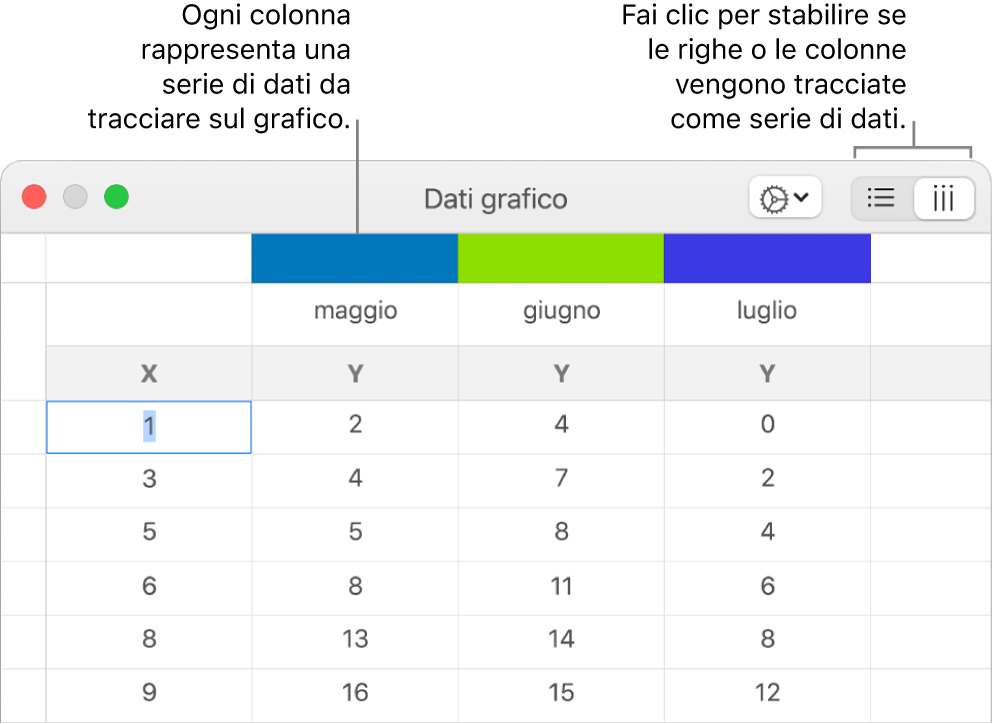Image resolution: width=992 pixels, height=724 pixels.
Task: Select the blue maggio series color bar
Action: click(x=354, y=259)
